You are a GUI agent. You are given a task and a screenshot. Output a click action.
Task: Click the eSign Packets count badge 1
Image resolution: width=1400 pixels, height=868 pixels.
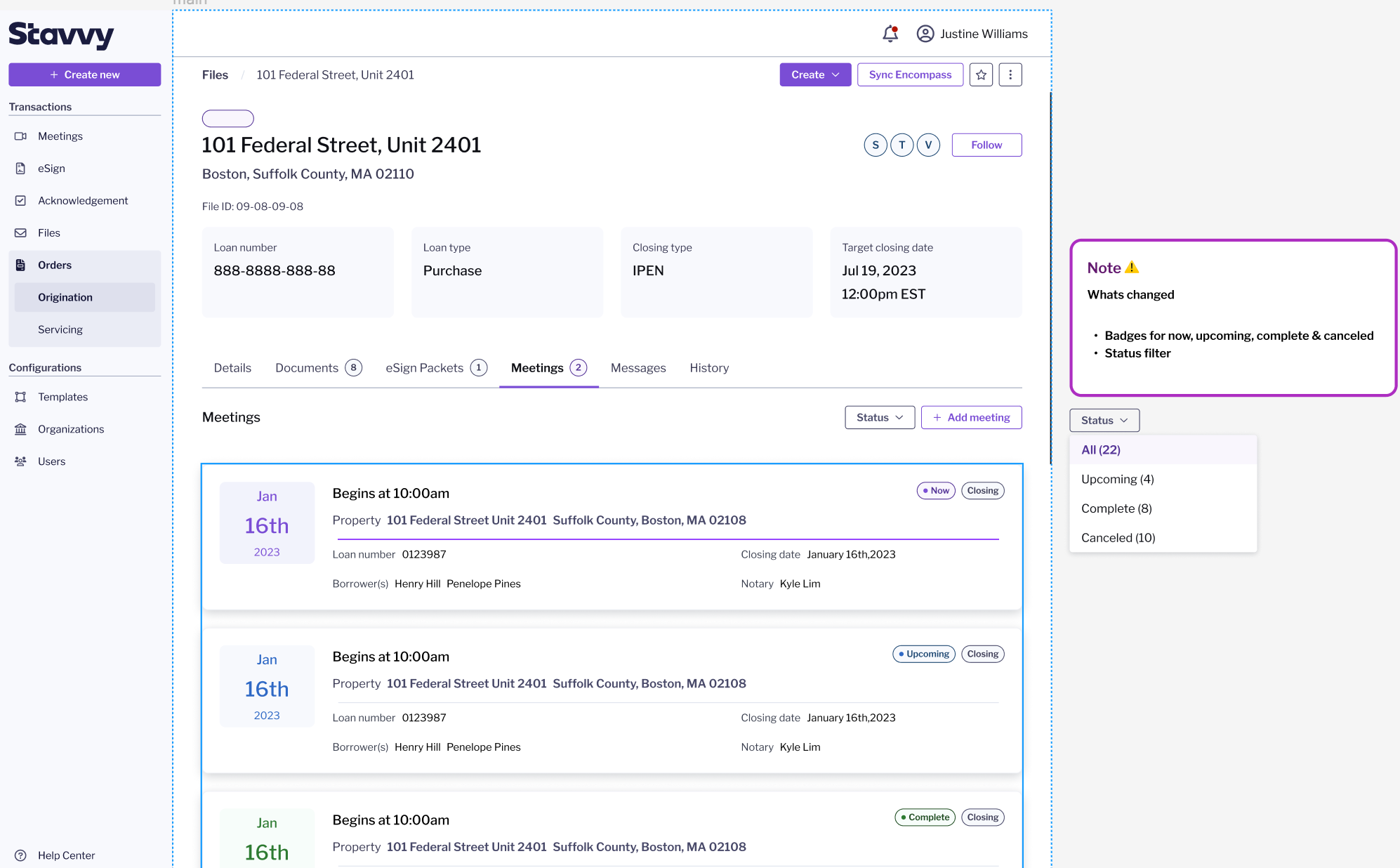[479, 368]
